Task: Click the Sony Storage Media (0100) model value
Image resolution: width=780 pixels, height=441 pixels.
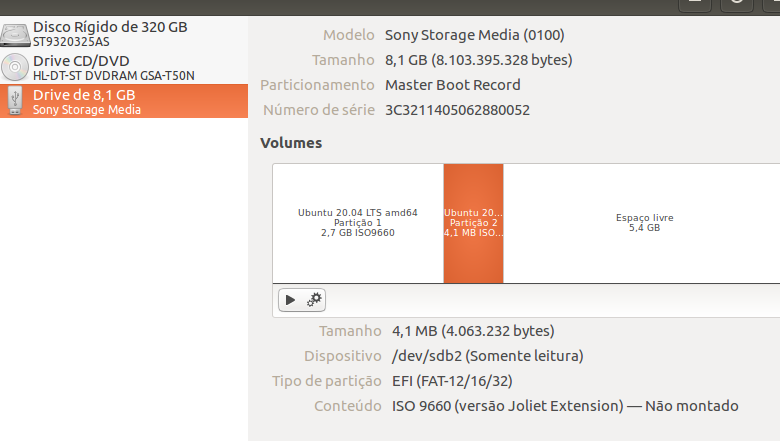Action: point(475,35)
